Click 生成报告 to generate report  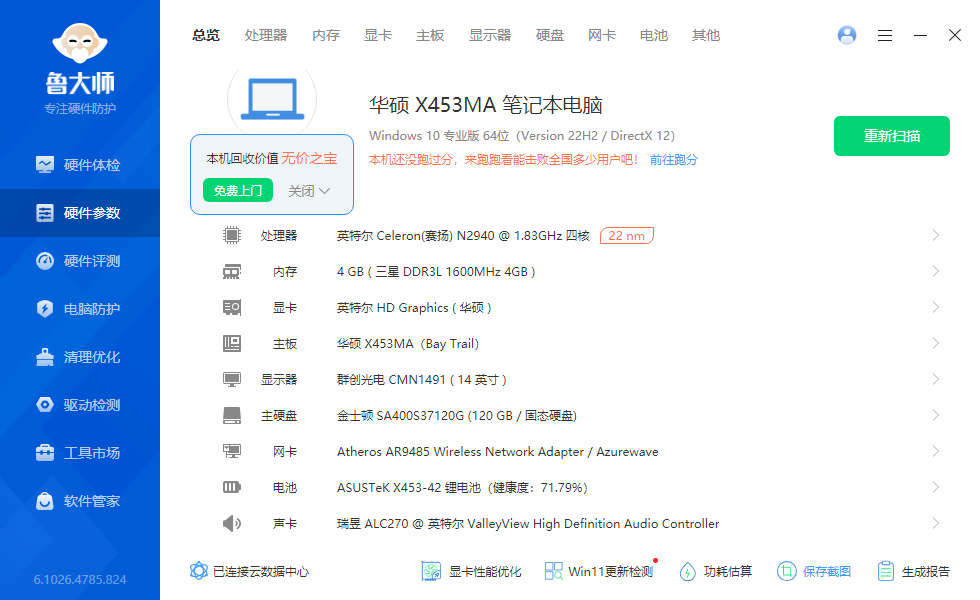tap(914, 571)
